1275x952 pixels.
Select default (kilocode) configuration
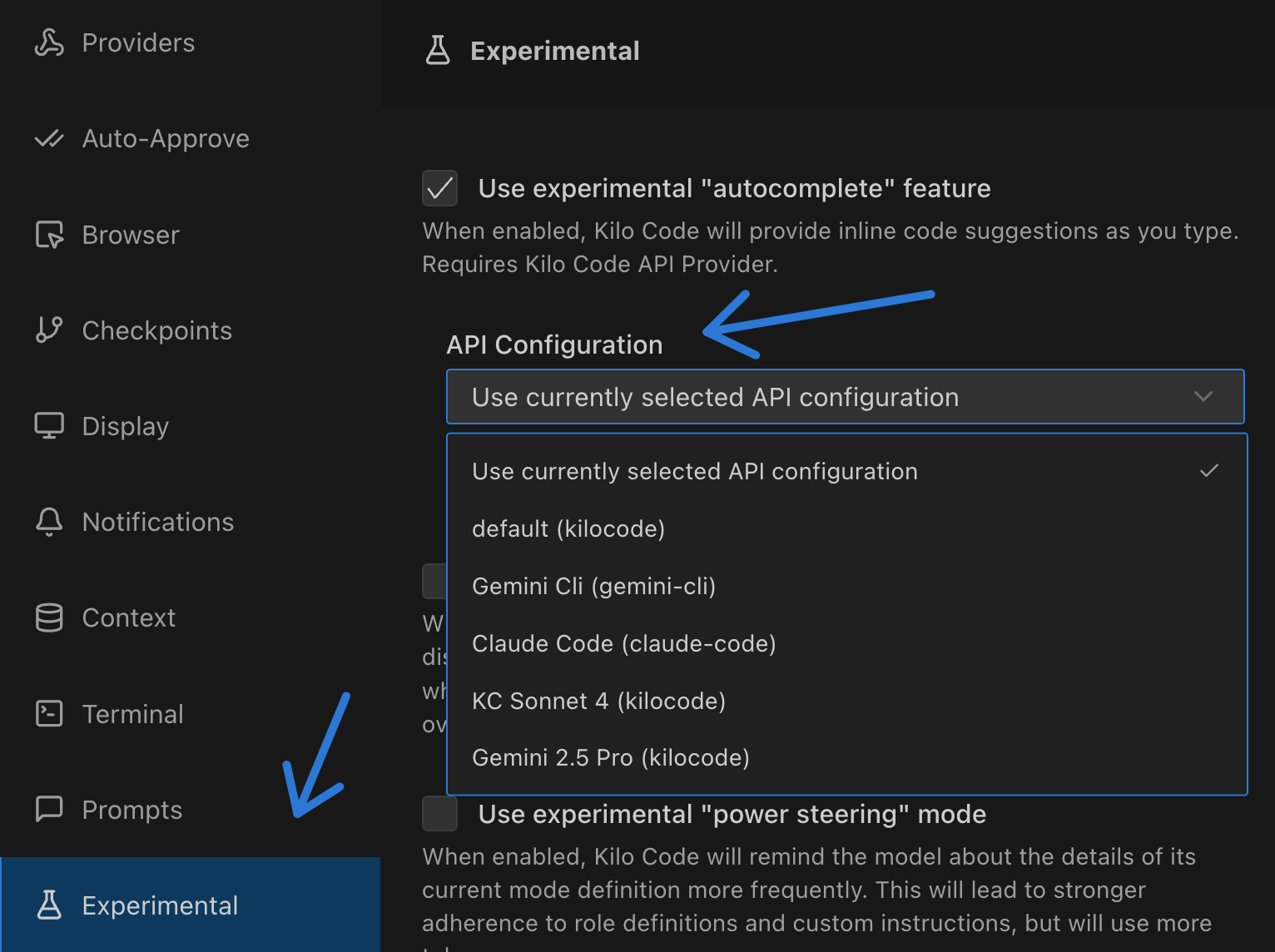point(846,528)
